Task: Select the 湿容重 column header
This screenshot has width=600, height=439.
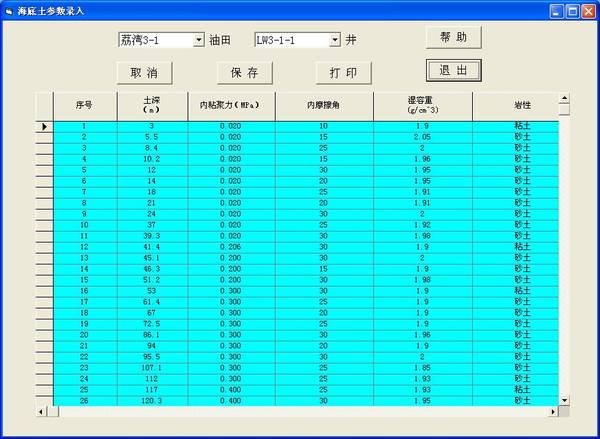Action: pyautogui.click(x=422, y=106)
